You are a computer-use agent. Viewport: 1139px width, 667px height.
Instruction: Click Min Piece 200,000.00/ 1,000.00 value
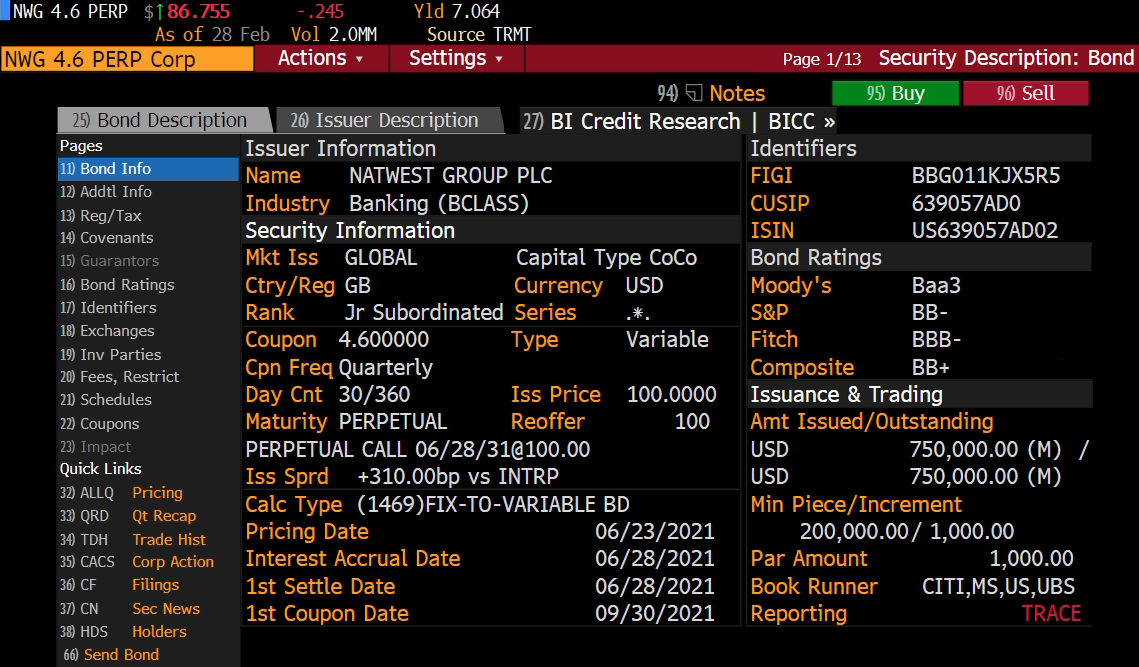tap(907, 532)
